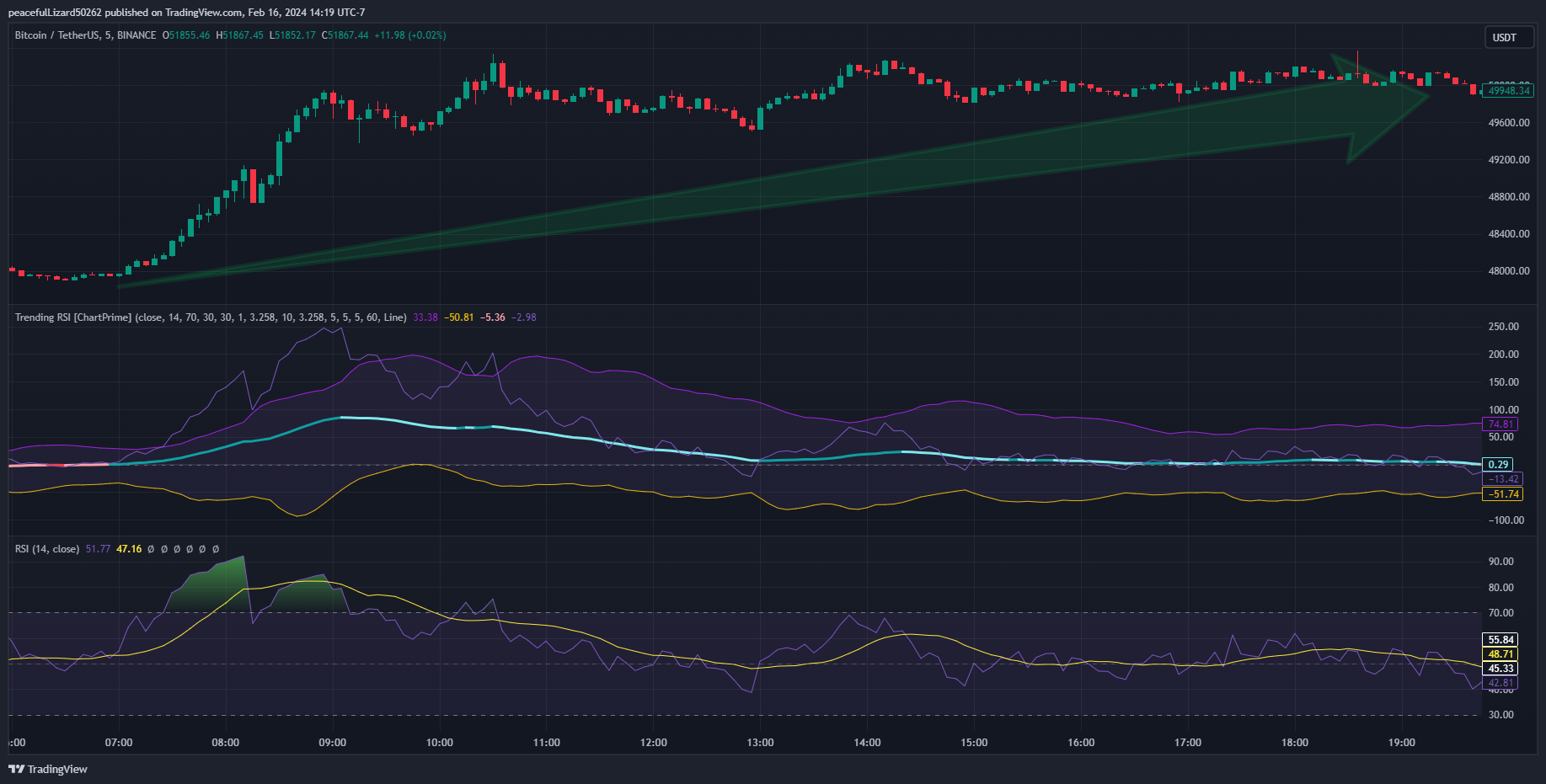Click the O51855.46 open value in header
The image size is (1546, 784).
pyautogui.click(x=186, y=35)
